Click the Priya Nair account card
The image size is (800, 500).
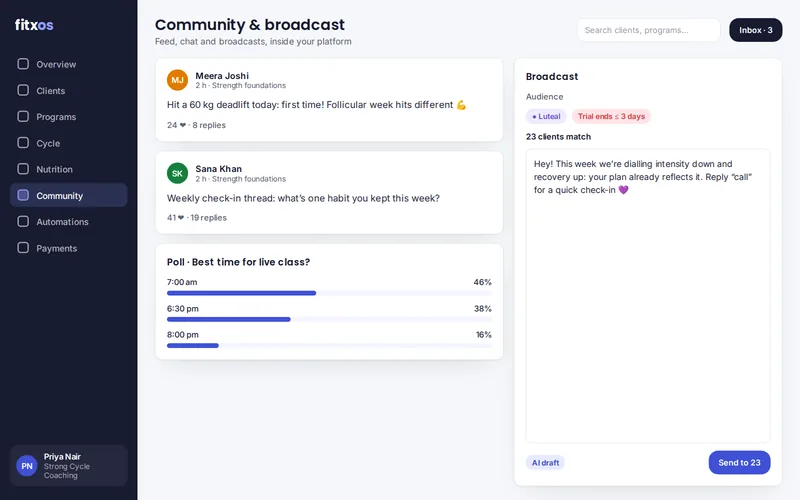point(68,466)
